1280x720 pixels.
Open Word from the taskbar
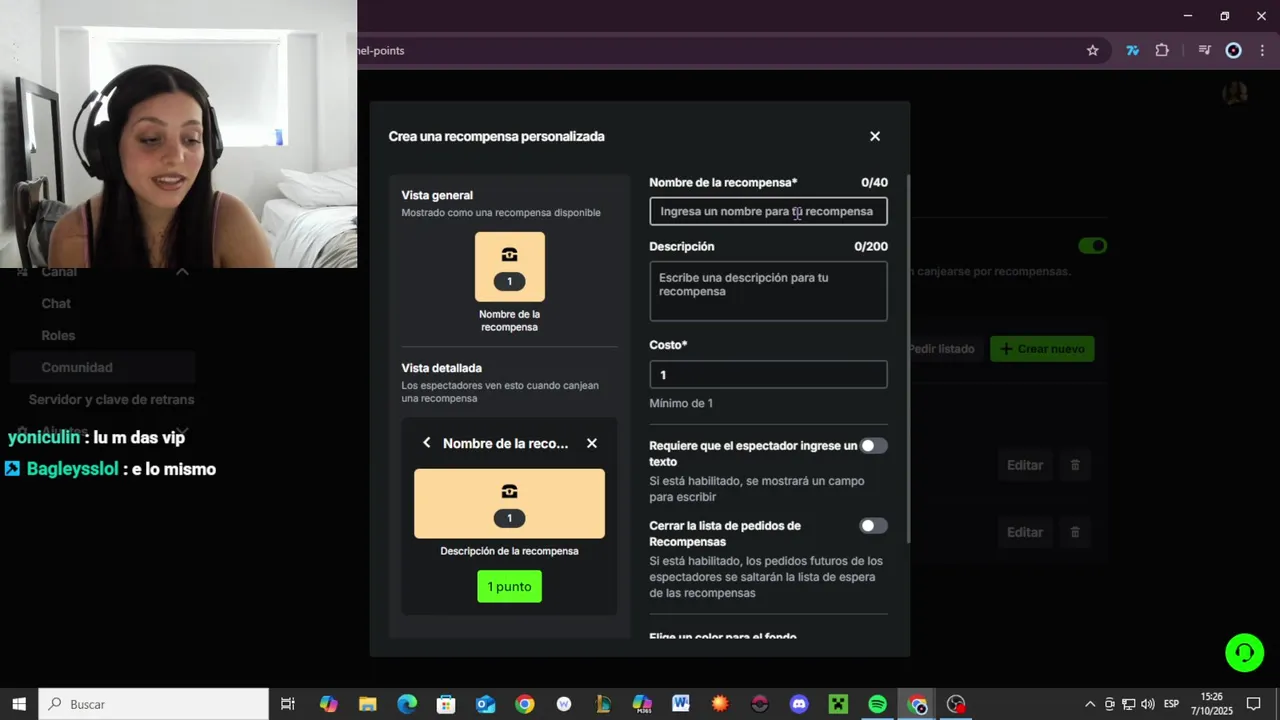(x=681, y=704)
